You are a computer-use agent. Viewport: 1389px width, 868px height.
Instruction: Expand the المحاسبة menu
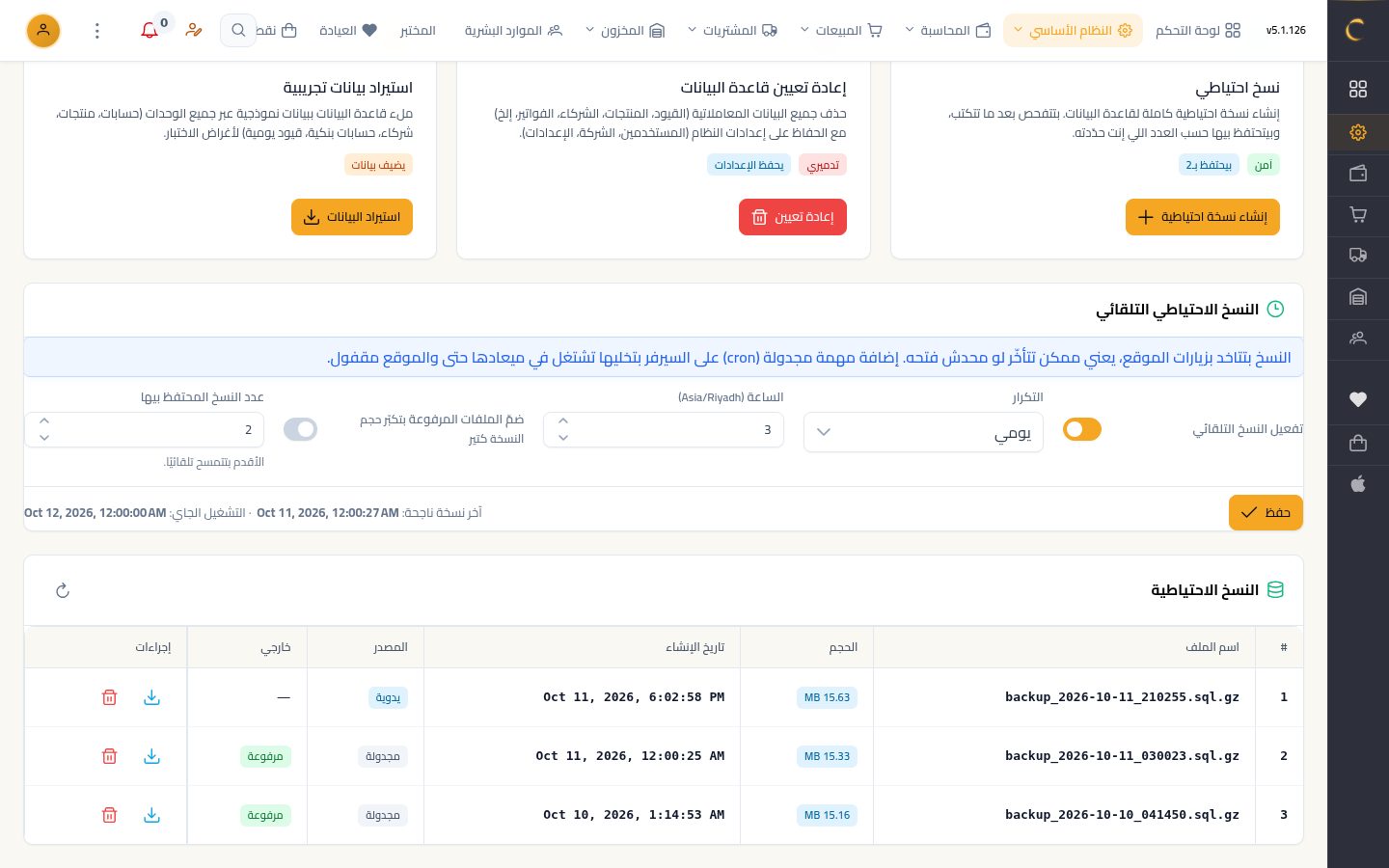pyautogui.click(x=948, y=31)
